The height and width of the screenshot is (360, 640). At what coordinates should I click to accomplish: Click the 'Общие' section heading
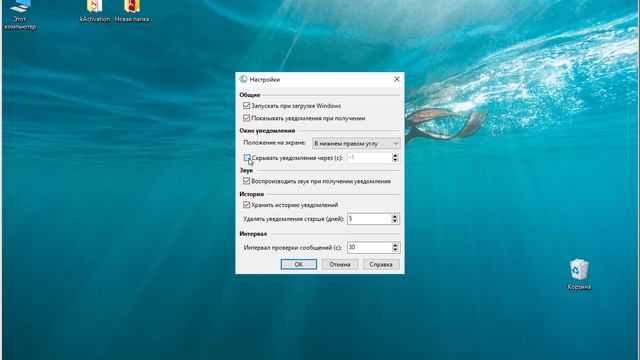click(250, 95)
